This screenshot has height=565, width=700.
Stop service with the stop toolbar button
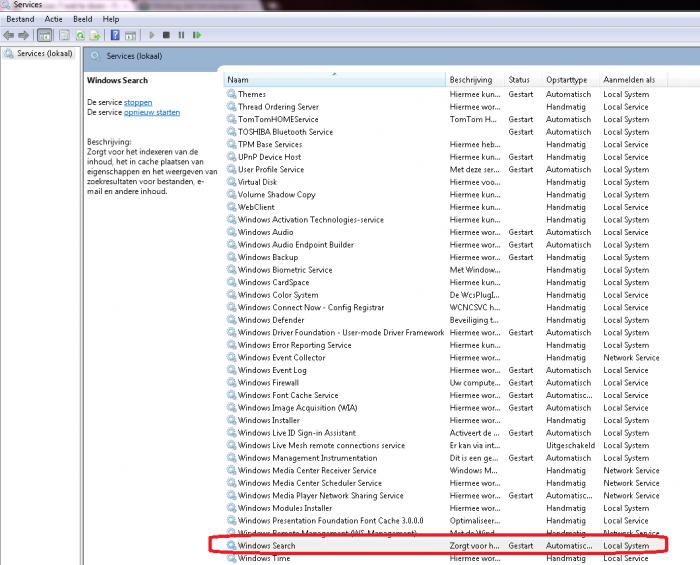click(166, 35)
